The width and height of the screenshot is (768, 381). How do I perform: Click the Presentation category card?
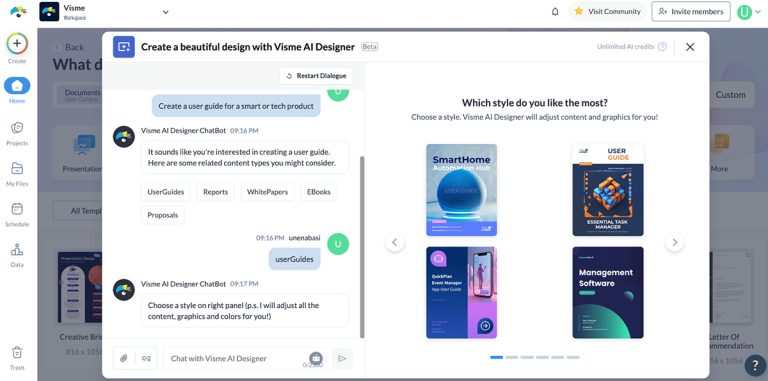pos(78,152)
